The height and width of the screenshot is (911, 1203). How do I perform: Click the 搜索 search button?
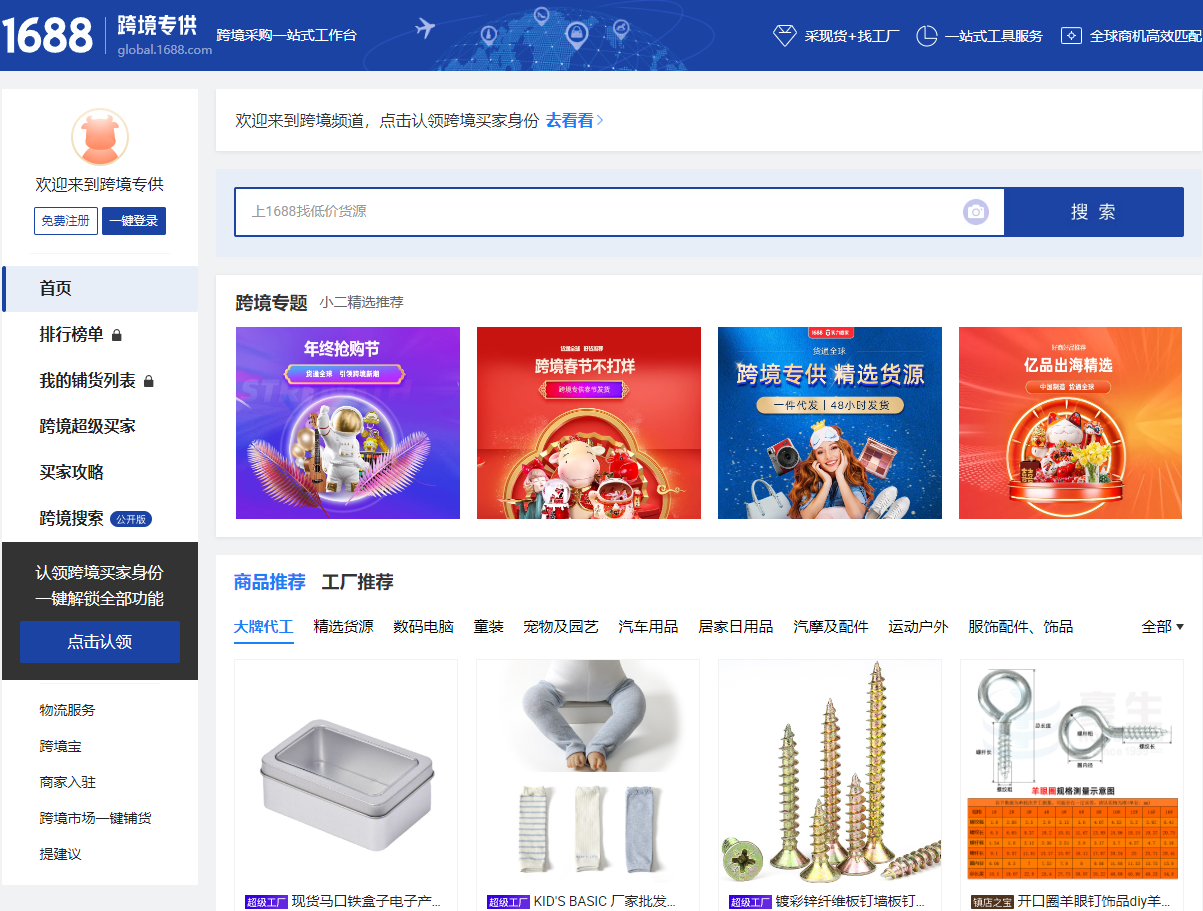pyautogui.click(x=1093, y=212)
